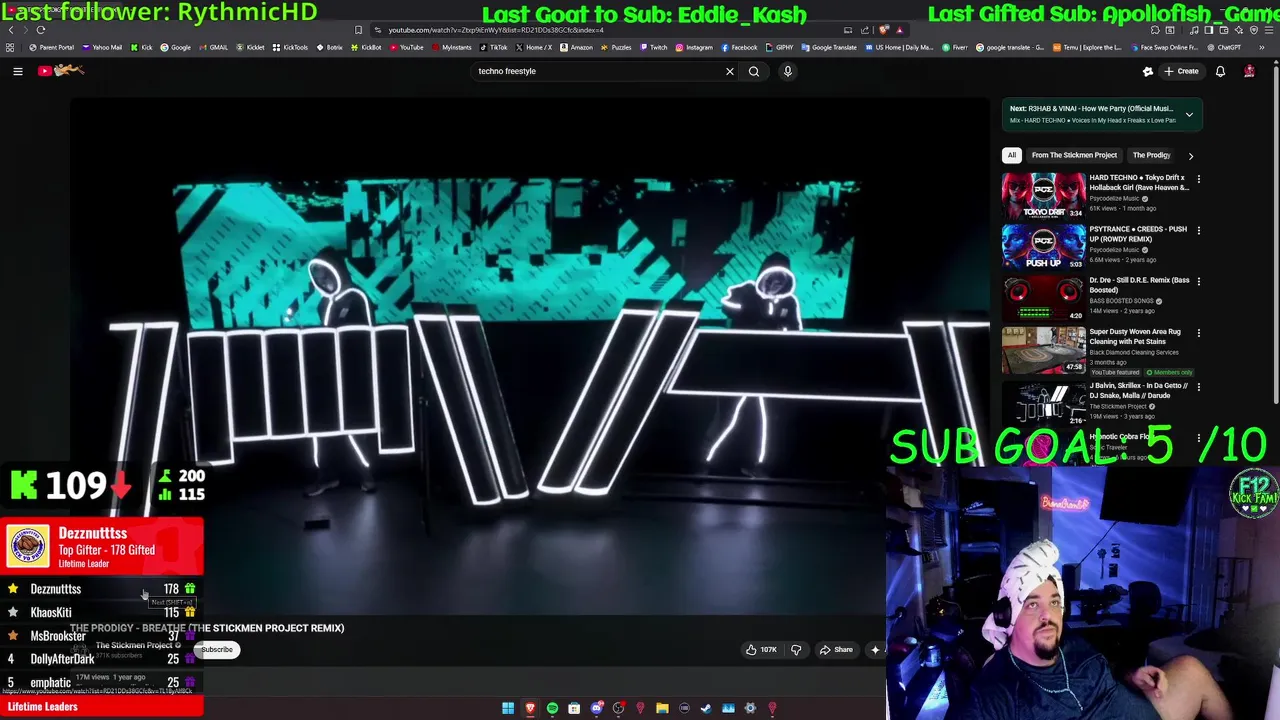1280x720 pixels.
Task: Open the browser apps grid icon
Action: pos(10,47)
